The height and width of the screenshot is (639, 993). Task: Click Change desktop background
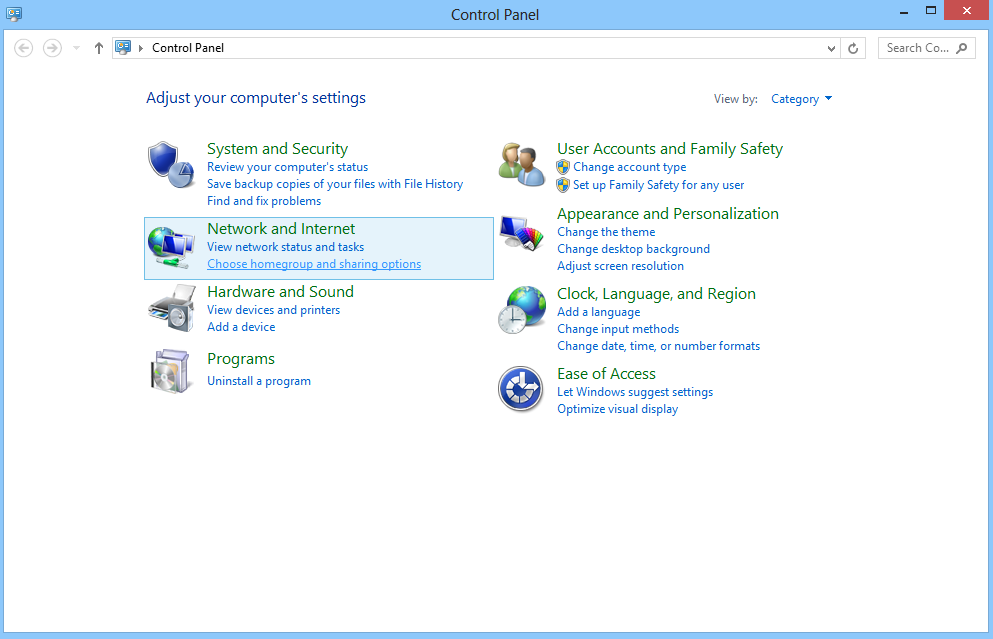(x=633, y=249)
